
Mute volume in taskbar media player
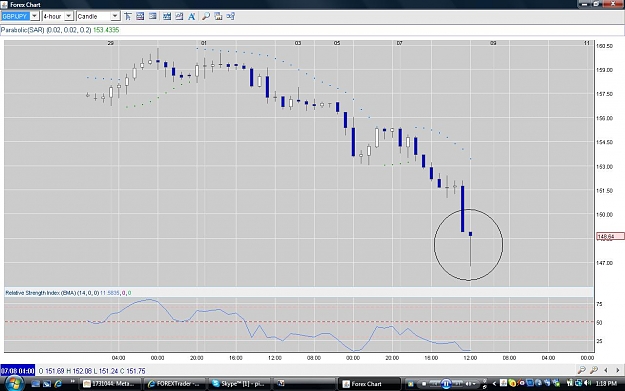tap(468, 384)
